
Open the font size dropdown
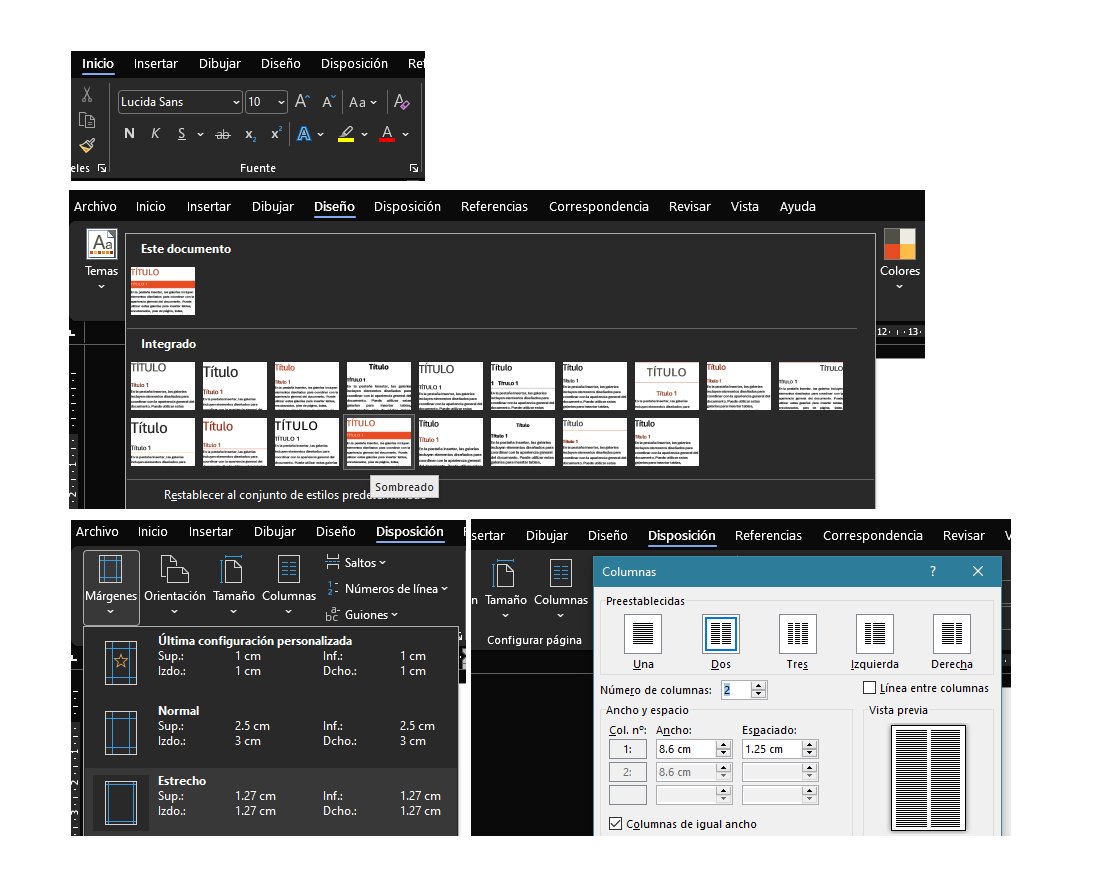pos(267,102)
